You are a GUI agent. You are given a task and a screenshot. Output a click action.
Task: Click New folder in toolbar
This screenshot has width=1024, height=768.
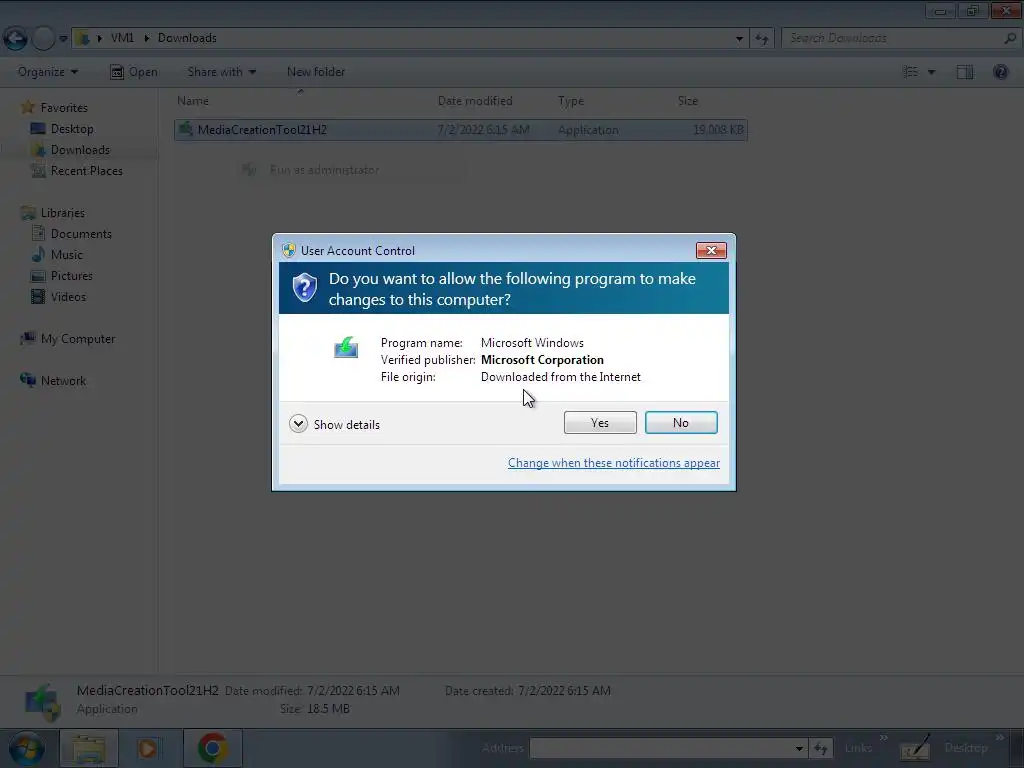[315, 72]
